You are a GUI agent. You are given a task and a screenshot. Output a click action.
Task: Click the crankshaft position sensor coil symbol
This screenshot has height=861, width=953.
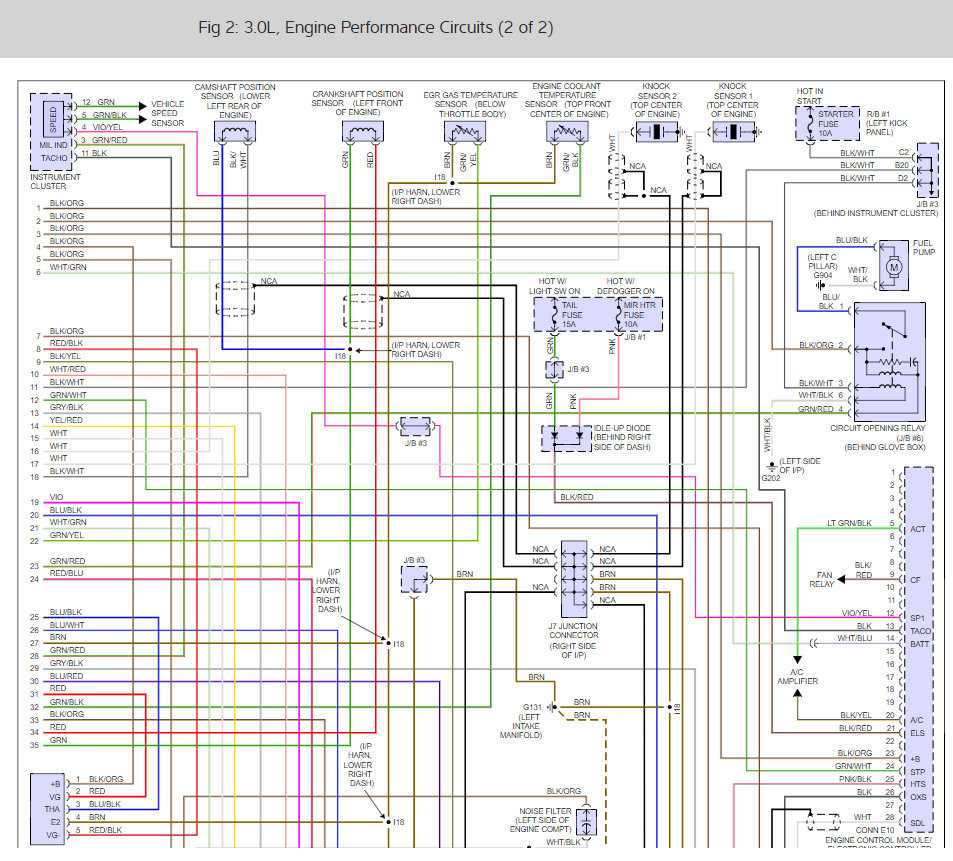363,131
